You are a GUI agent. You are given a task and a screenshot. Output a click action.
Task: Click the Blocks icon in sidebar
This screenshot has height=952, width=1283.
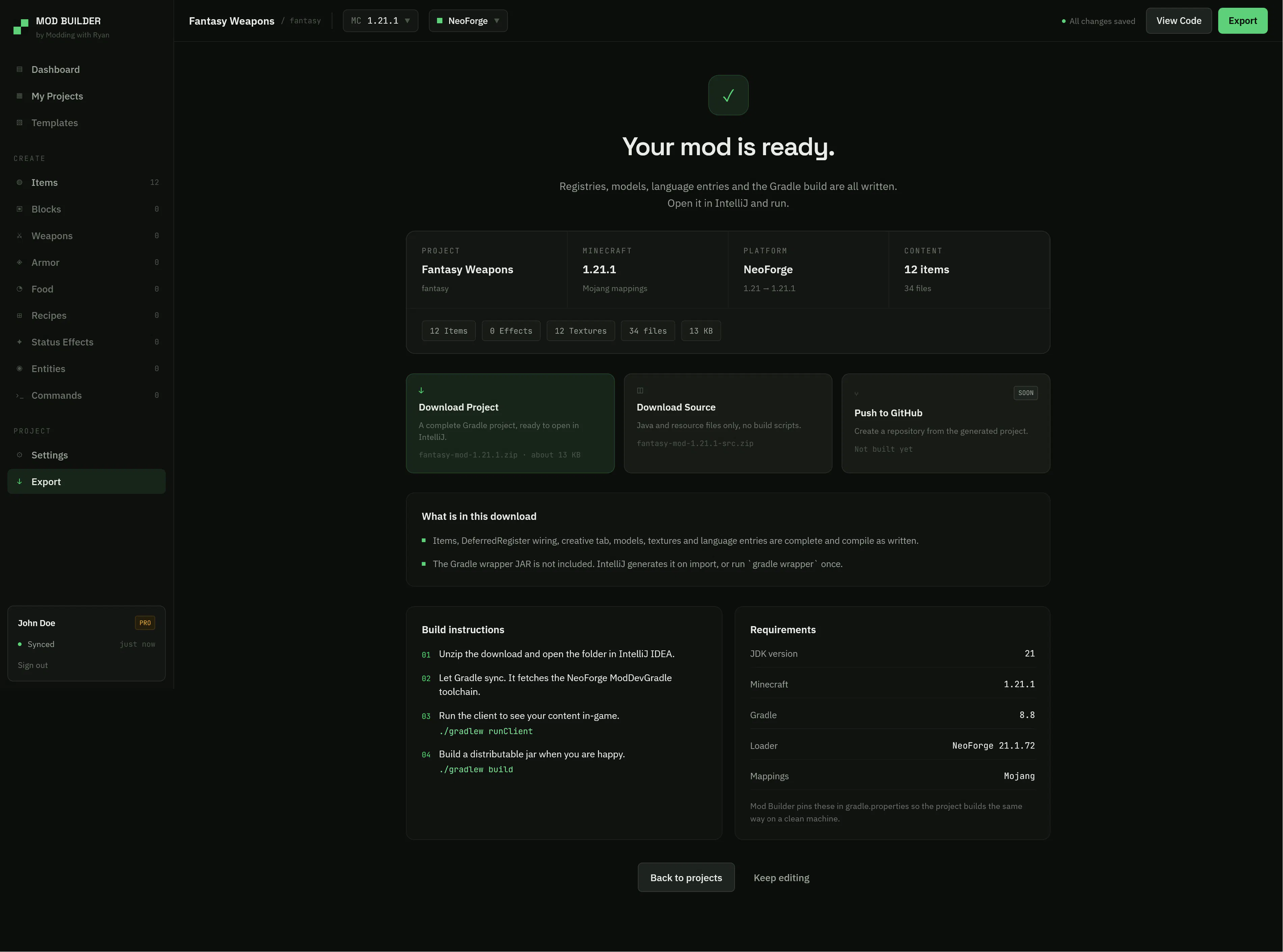20,208
